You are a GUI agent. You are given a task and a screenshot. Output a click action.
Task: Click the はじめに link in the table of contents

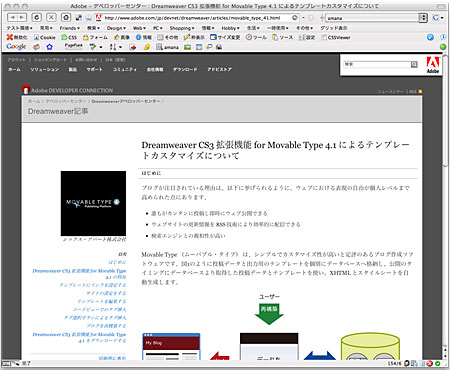pyautogui.click(x=117, y=262)
